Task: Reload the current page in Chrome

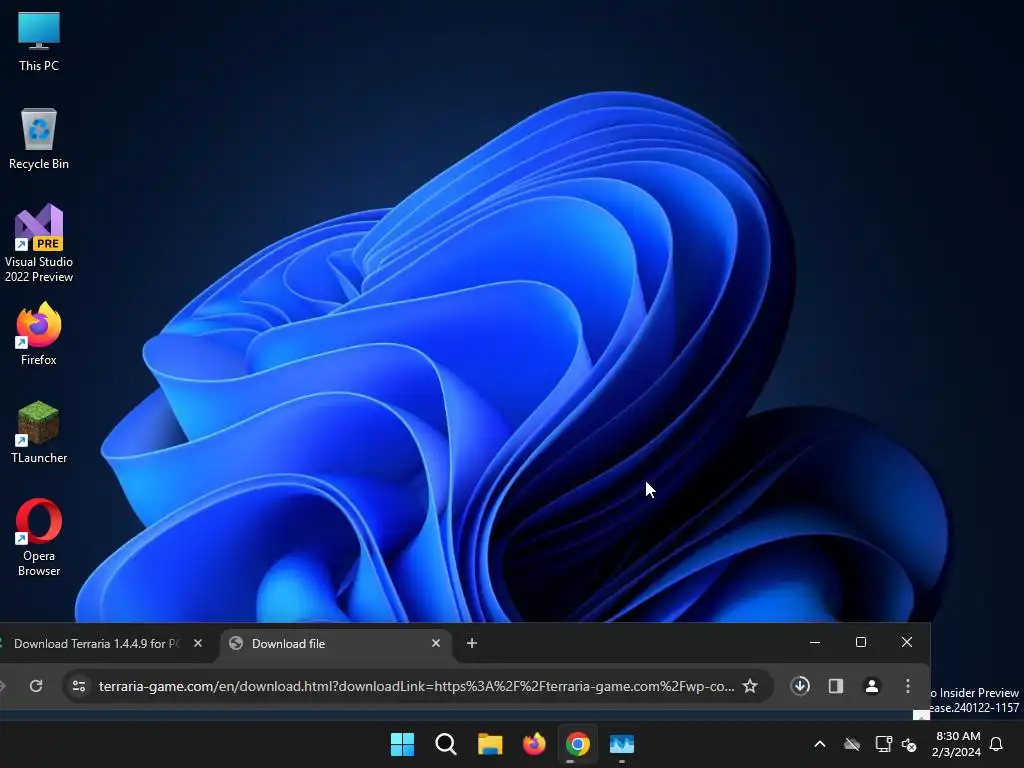Action: (x=36, y=686)
